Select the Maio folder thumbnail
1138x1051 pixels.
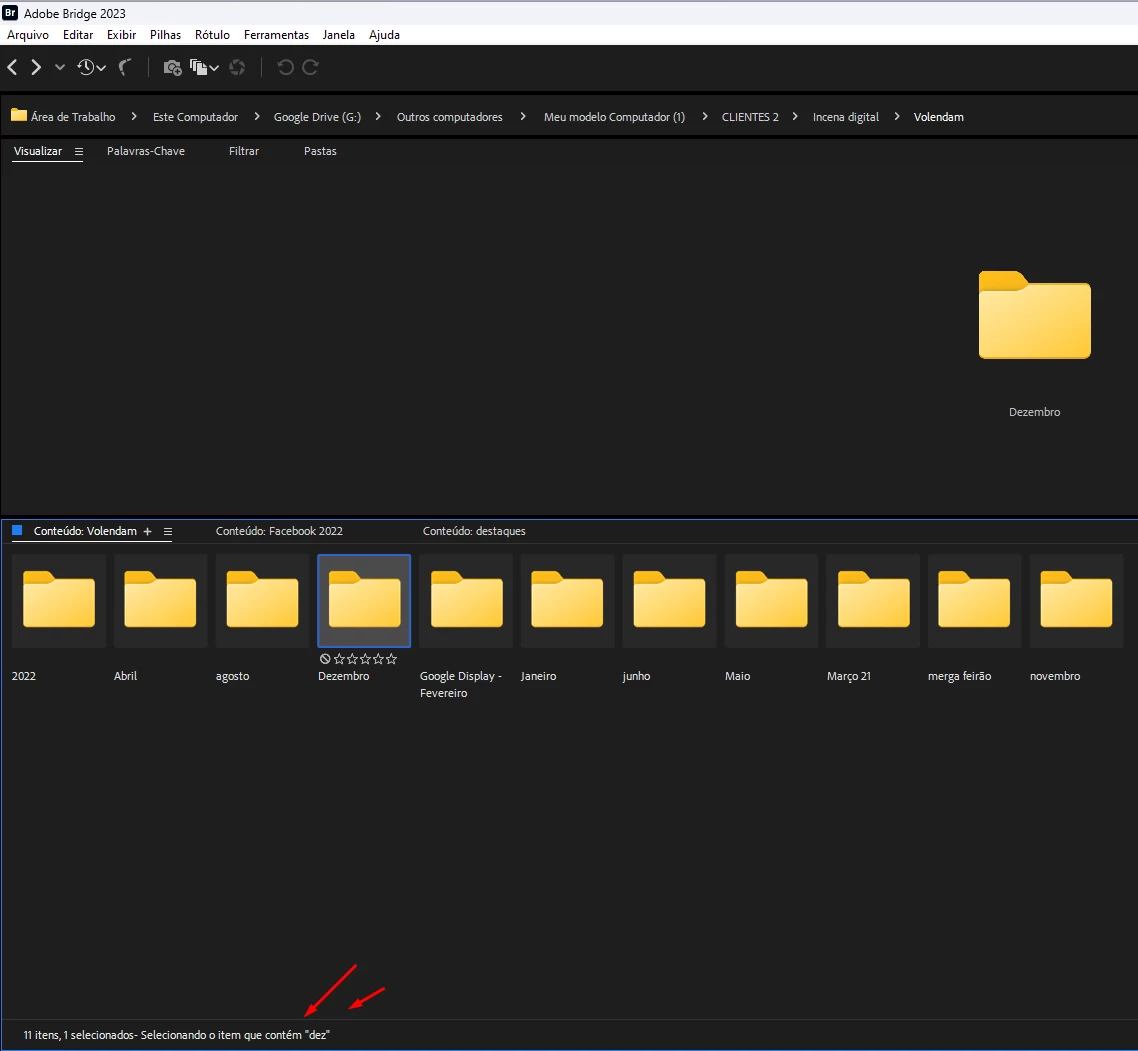[x=771, y=600]
